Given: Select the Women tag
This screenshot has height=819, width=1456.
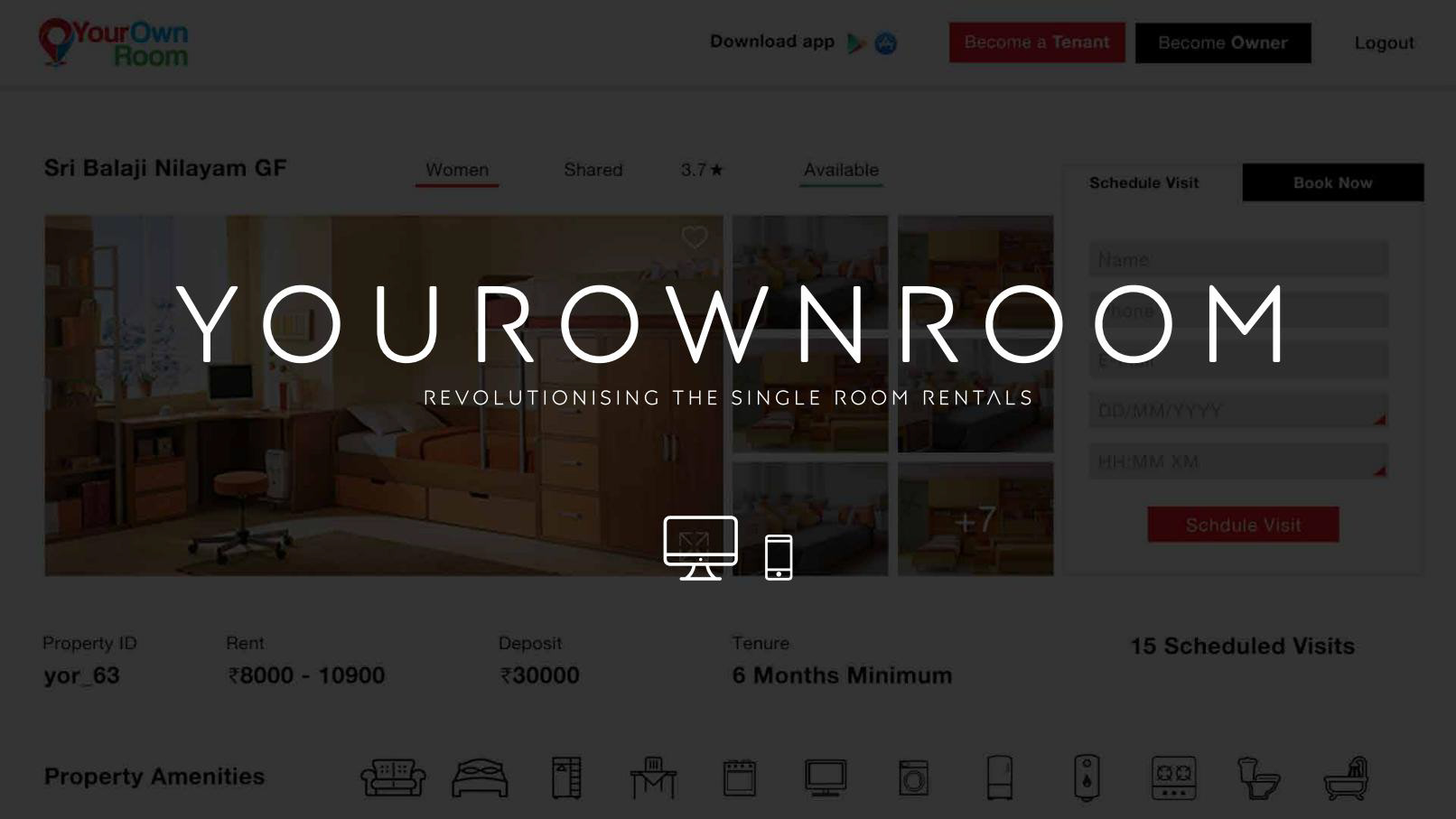Looking at the screenshot, I should [x=457, y=170].
